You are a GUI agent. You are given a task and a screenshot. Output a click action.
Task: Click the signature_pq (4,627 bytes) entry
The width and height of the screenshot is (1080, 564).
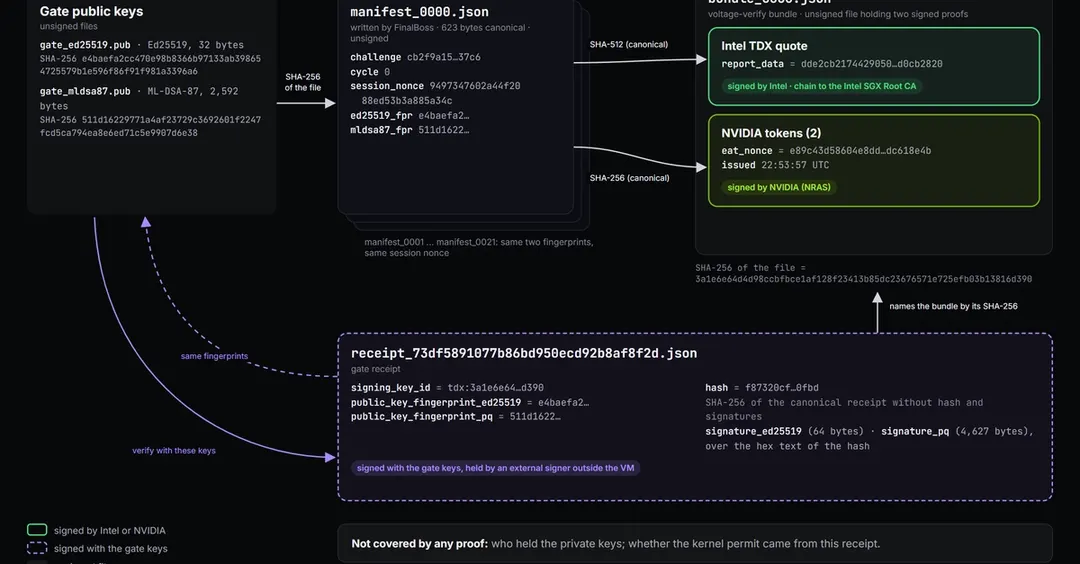coord(957,431)
